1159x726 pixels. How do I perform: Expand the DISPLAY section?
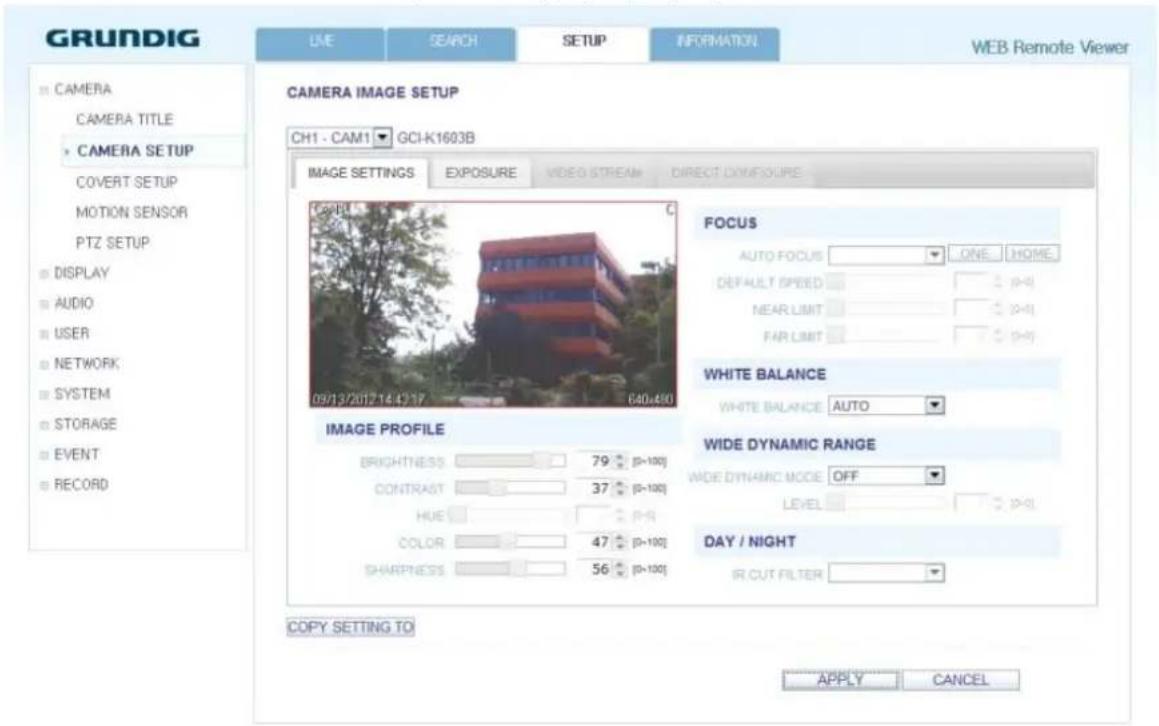[x=44, y=274]
